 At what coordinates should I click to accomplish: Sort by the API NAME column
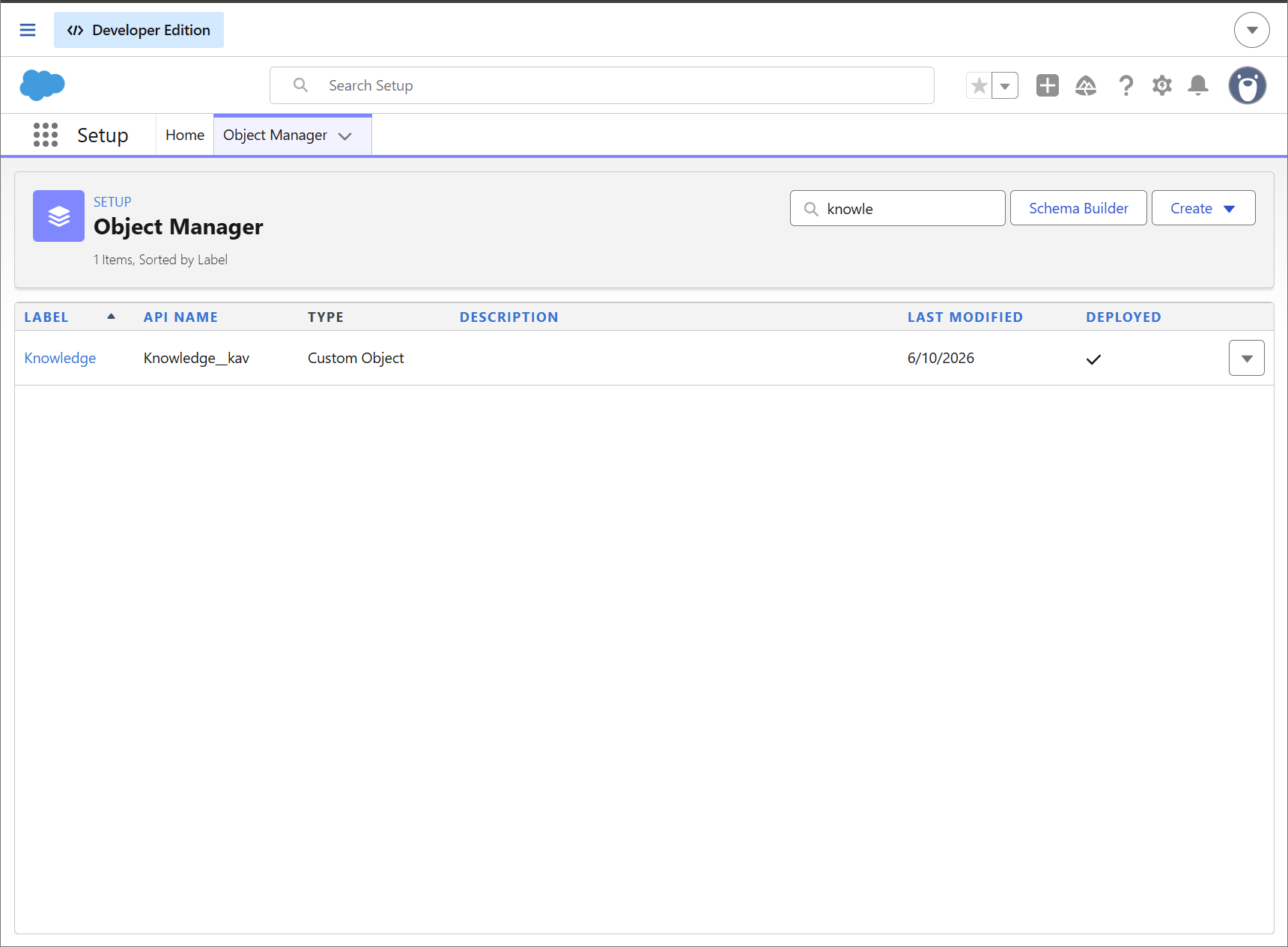180,317
